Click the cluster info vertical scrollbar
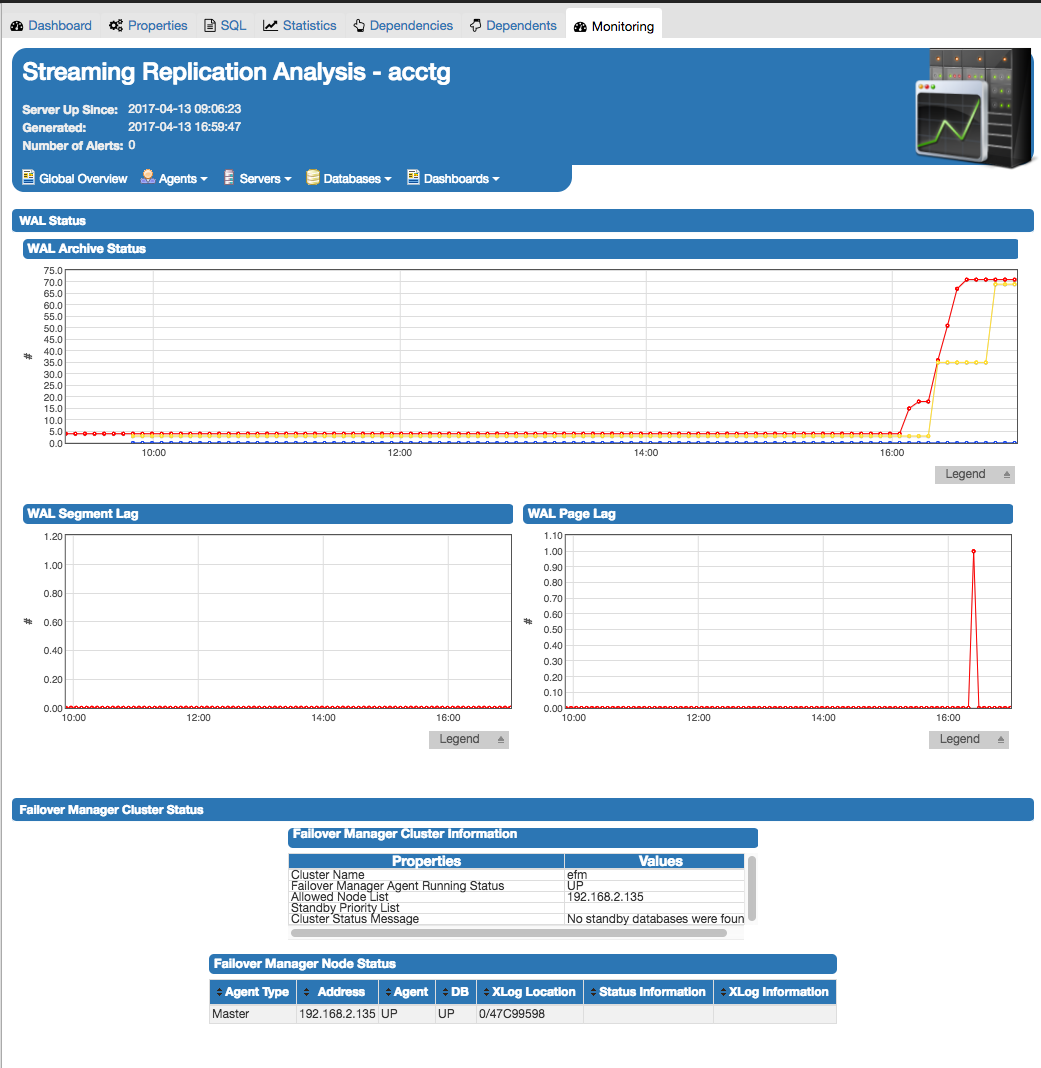This screenshot has width=1041, height=1068. click(x=752, y=888)
